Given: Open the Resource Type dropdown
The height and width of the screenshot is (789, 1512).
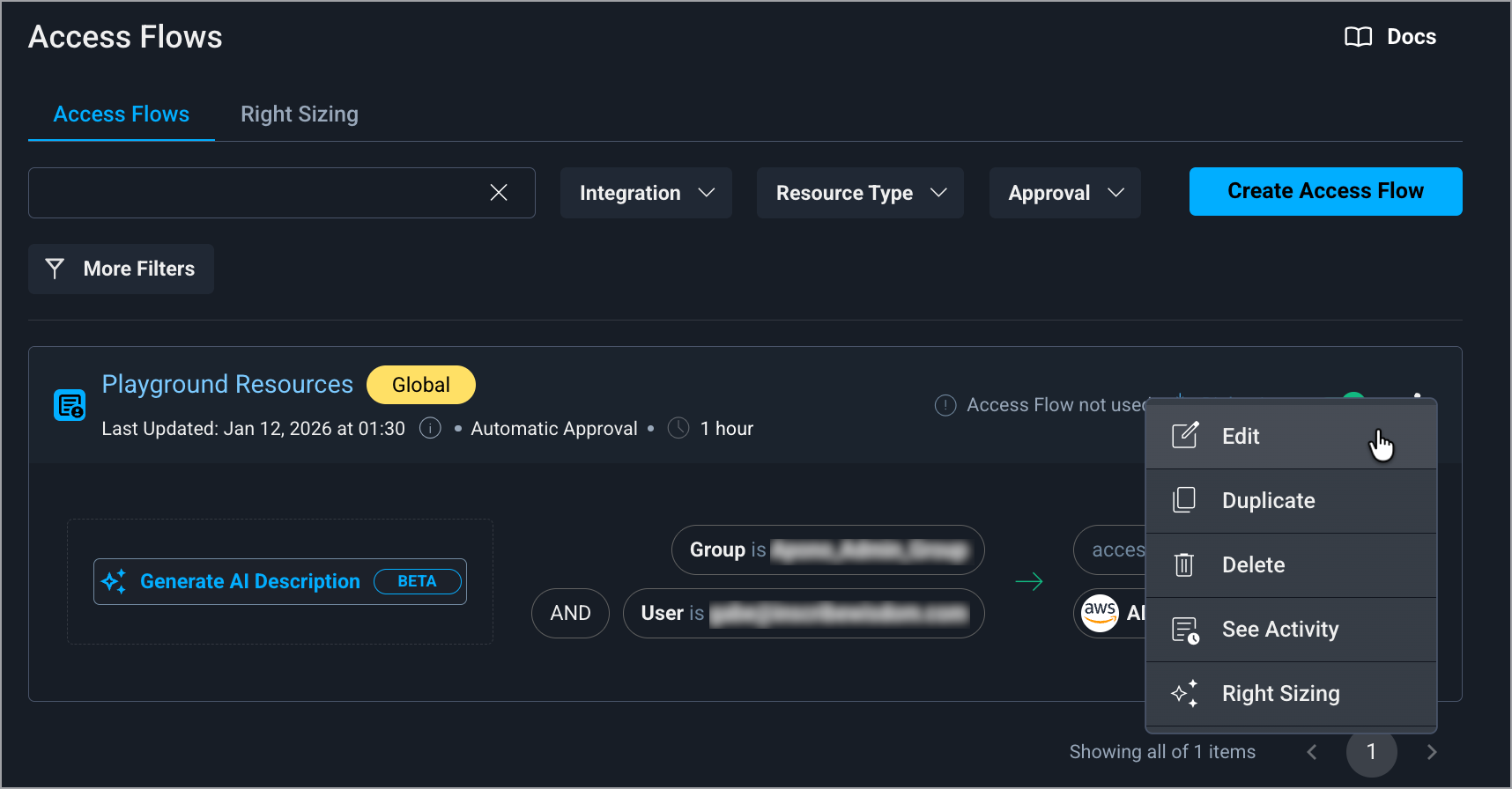Looking at the screenshot, I should click(860, 193).
